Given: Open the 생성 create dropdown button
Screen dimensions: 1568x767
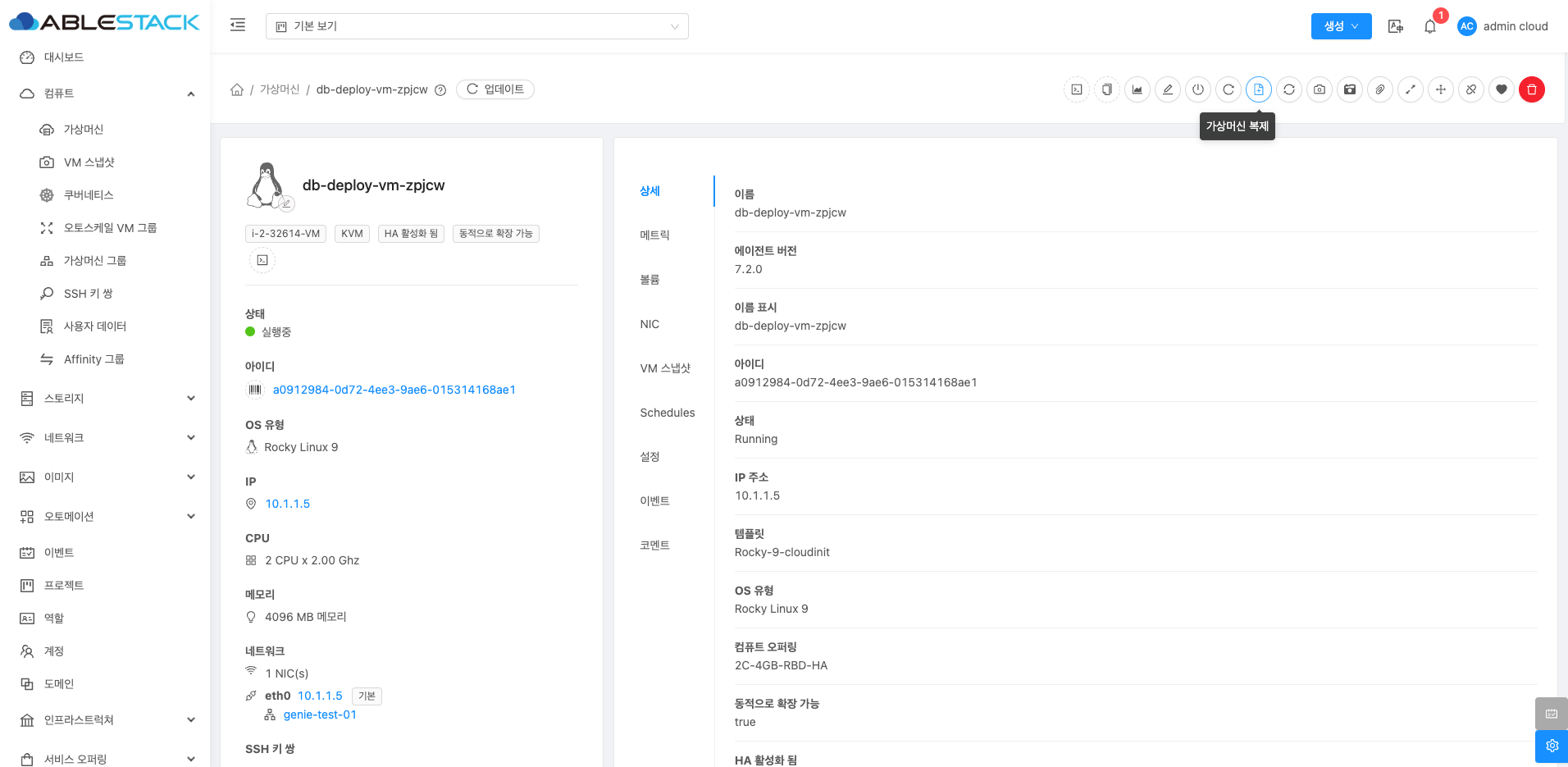Looking at the screenshot, I should (x=1341, y=26).
